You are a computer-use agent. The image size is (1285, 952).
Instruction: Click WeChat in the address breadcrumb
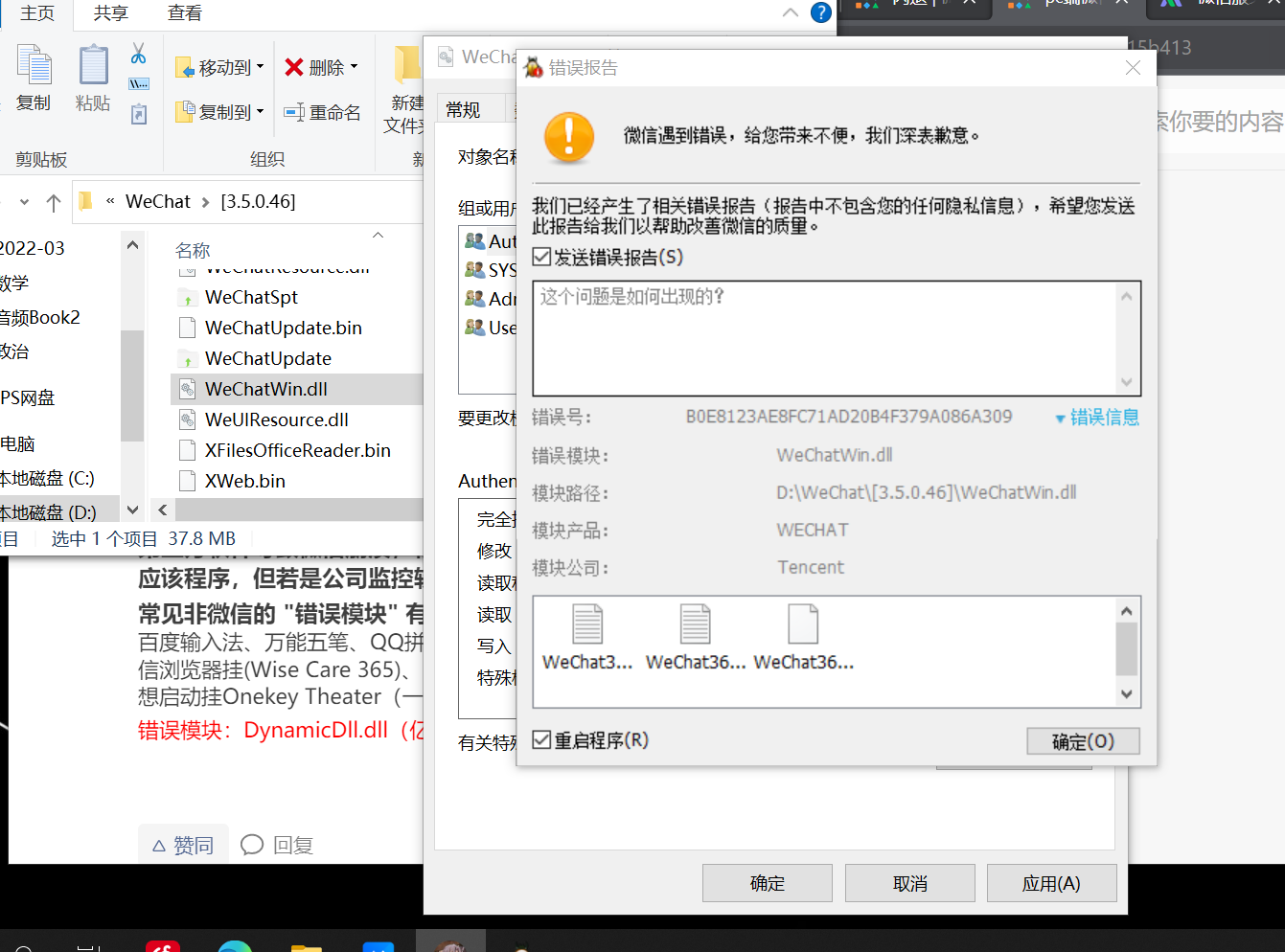[158, 201]
